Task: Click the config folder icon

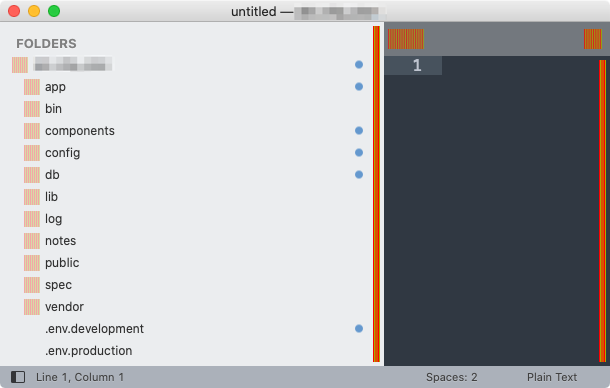Action: pyautogui.click(x=32, y=153)
